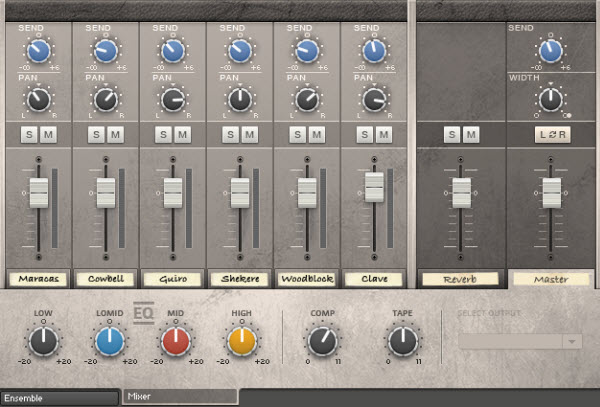Click the Cowbell PAN knob
The image size is (600, 407).
point(106,100)
